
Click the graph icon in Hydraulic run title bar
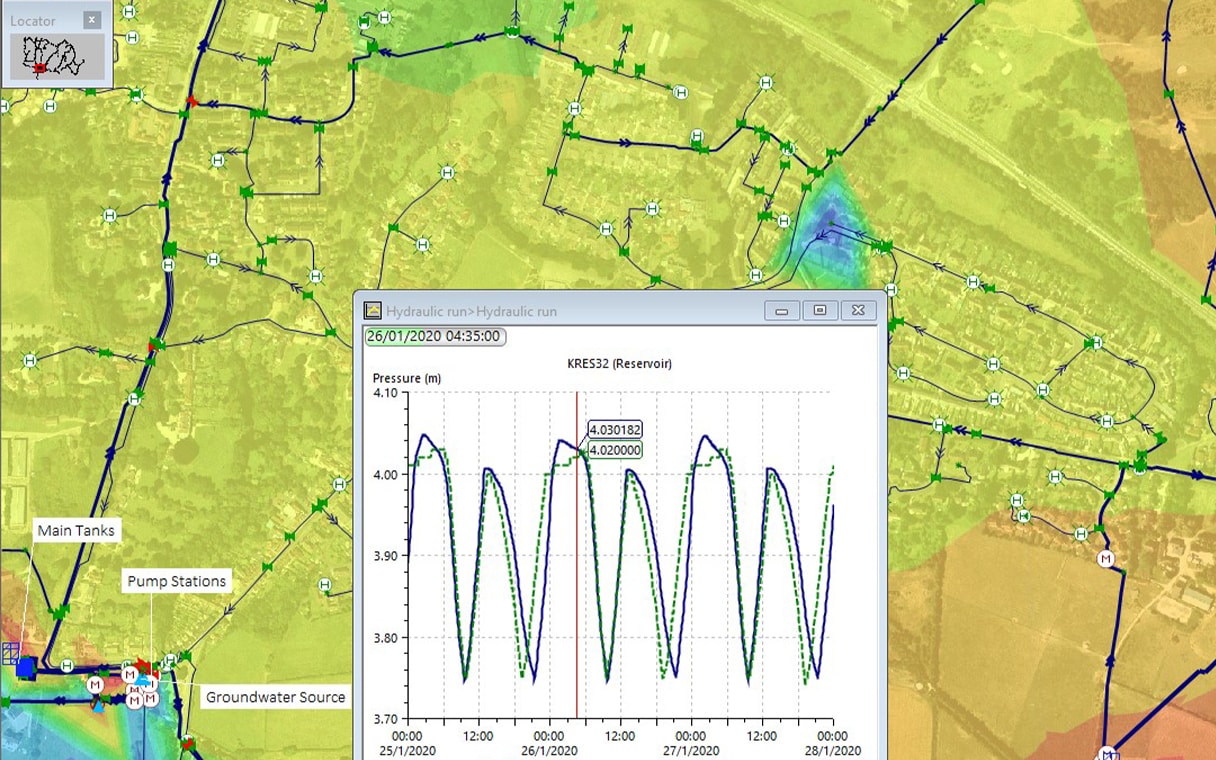point(373,311)
